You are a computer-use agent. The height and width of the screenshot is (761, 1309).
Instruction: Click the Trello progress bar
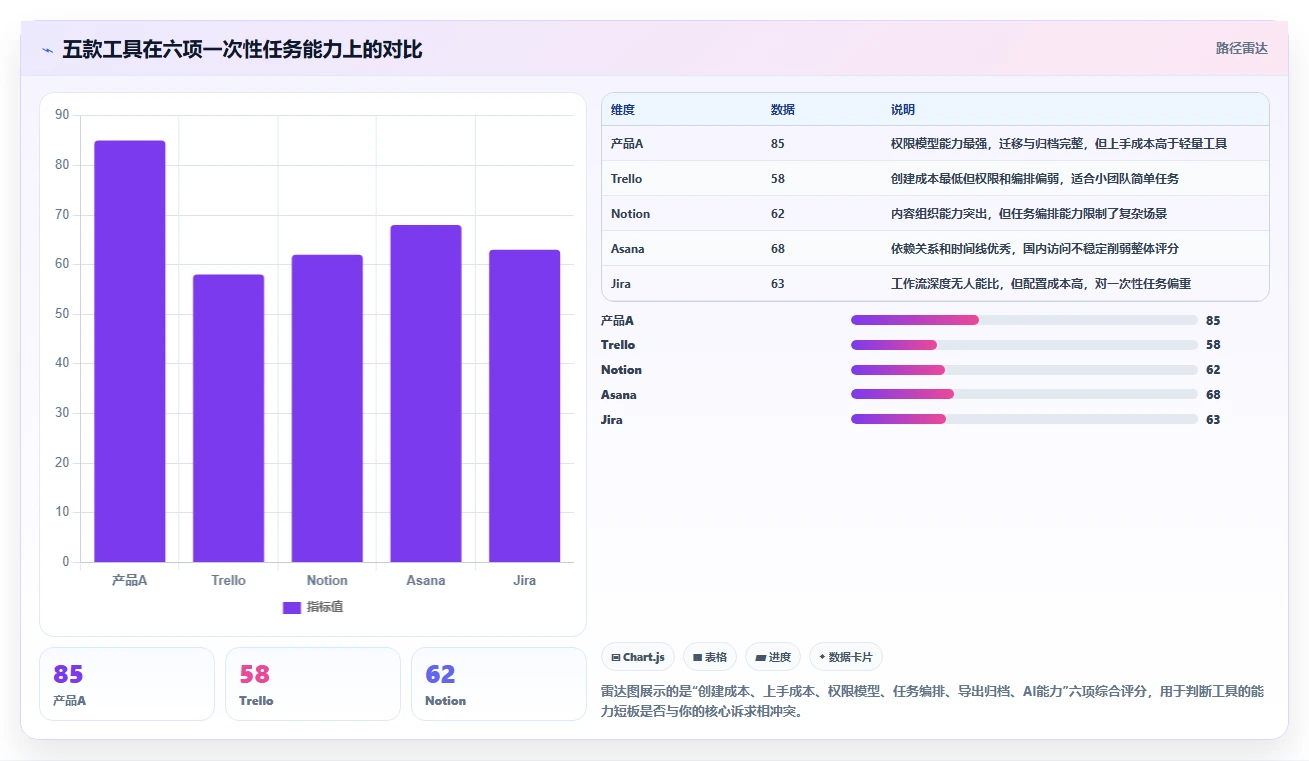(x=1024, y=345)
